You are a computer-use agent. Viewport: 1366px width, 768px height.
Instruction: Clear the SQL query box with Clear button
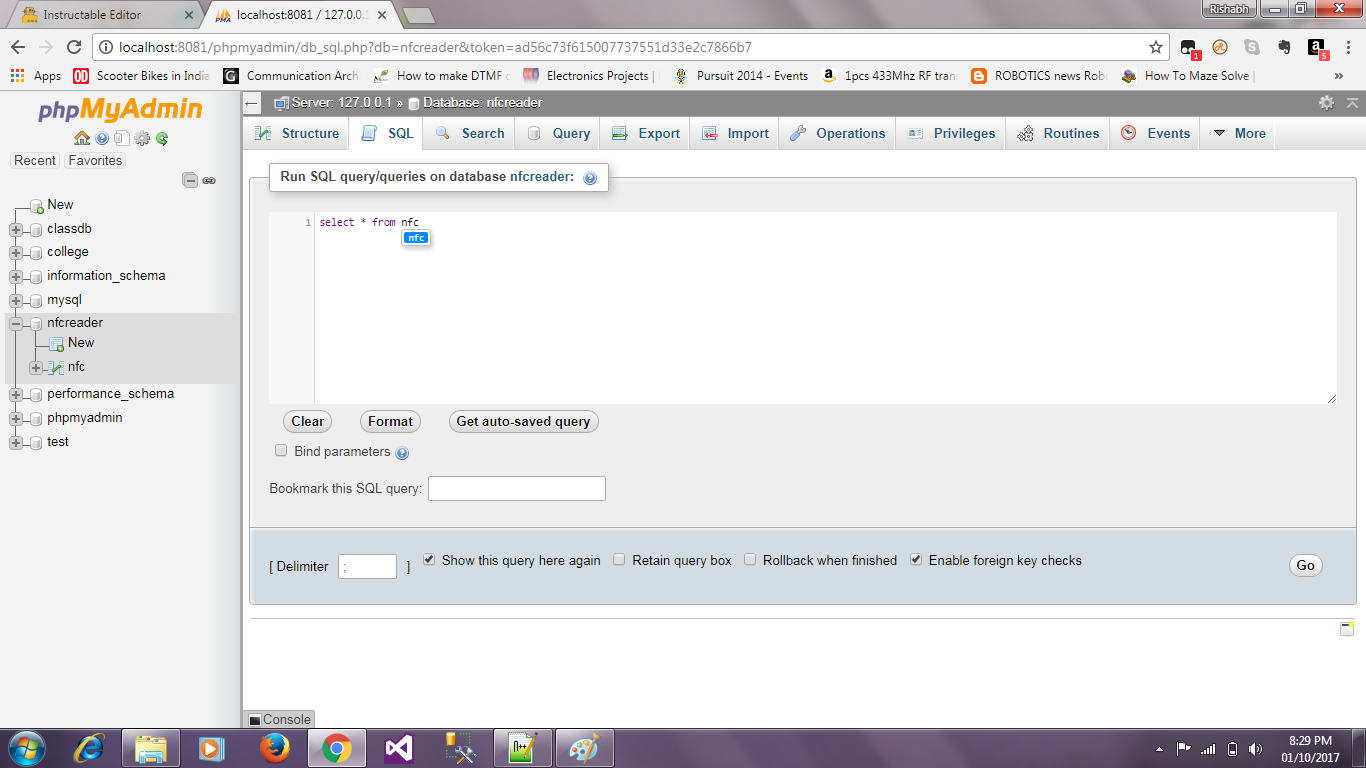(x=307, y=421)
